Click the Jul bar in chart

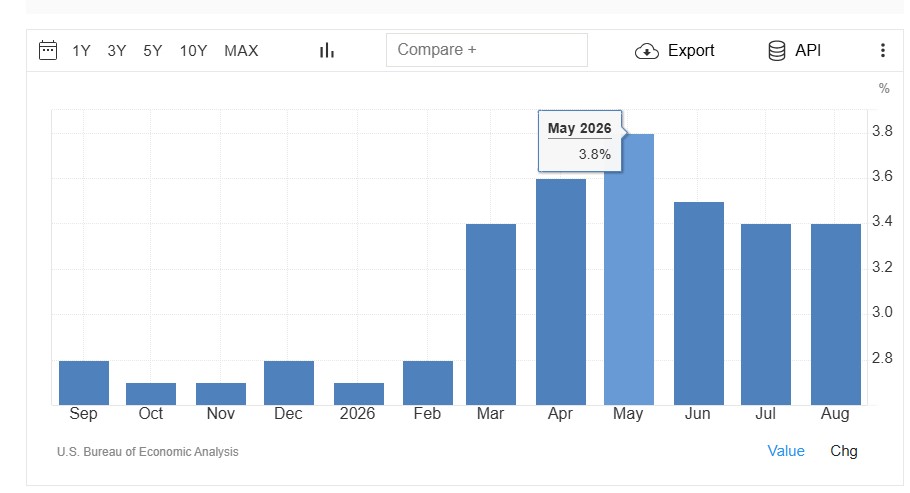point(766,314)
